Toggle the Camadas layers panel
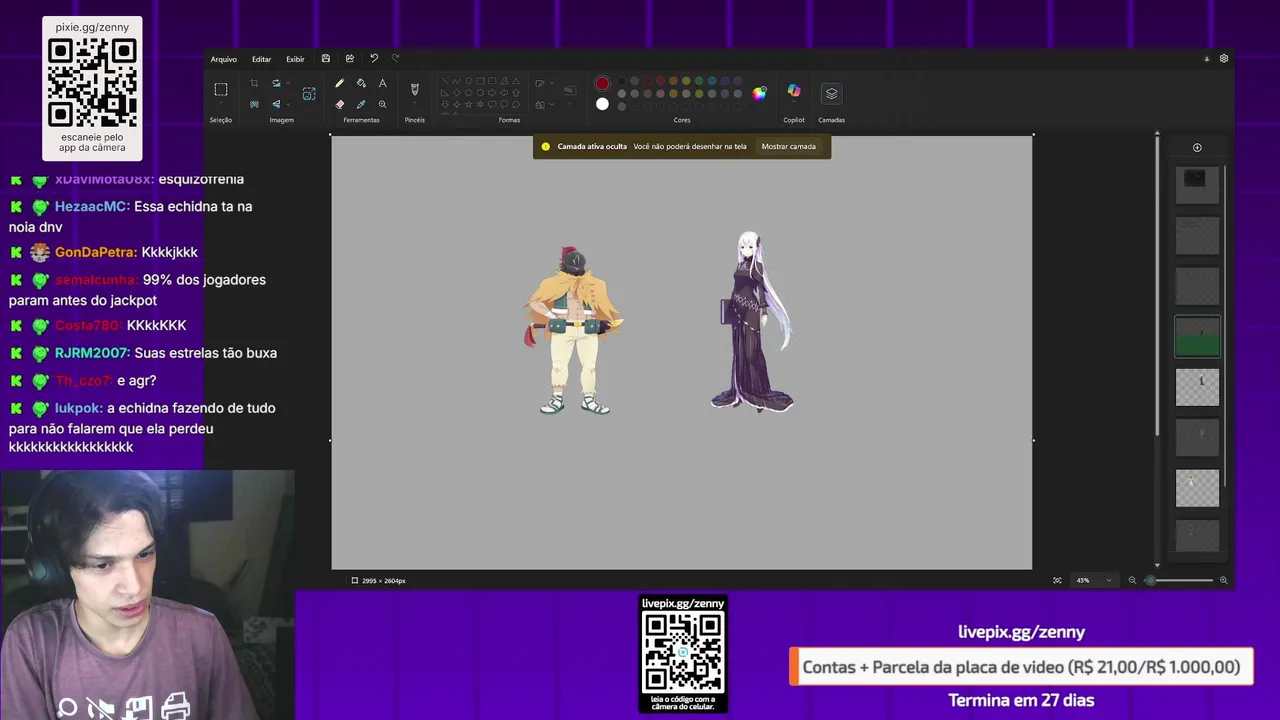The height and width of the screenshot is (720, 1280). pos(831,93)
